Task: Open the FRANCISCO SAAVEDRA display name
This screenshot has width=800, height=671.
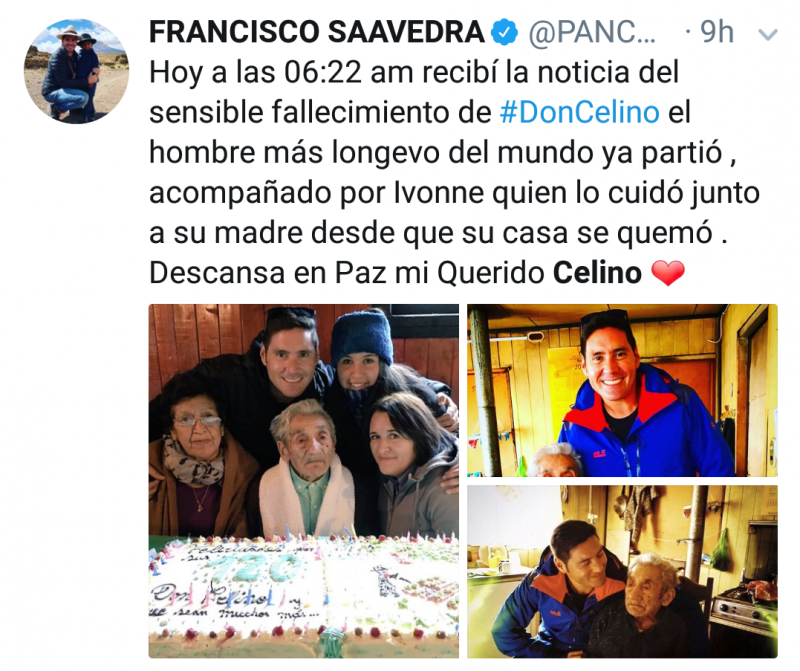Action: [x=317, y=32]
